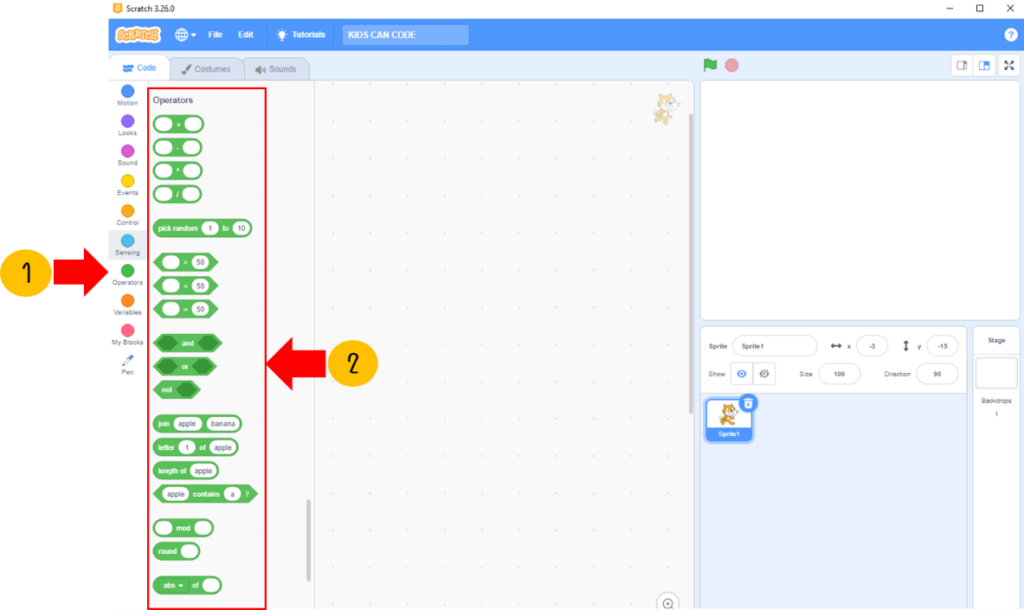
Task: Open the language globe dropdown
Action: [185, 35]
